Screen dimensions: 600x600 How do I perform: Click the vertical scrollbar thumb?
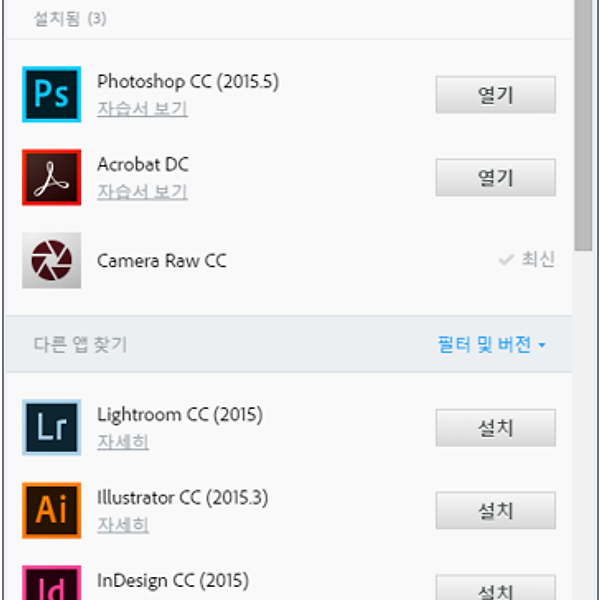583,125
